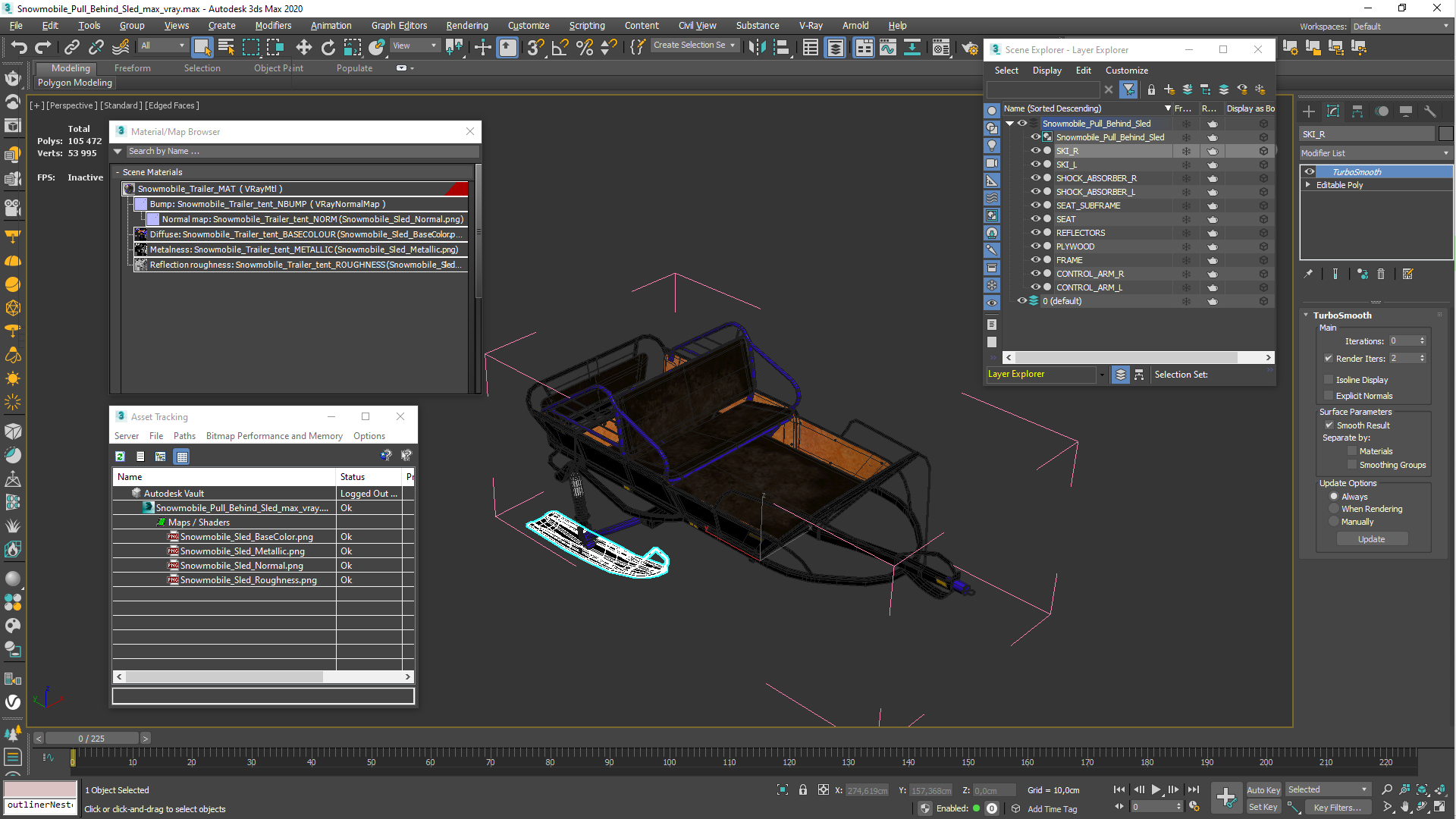Collapse the TurboSmooth rollout

(1306, 315)
